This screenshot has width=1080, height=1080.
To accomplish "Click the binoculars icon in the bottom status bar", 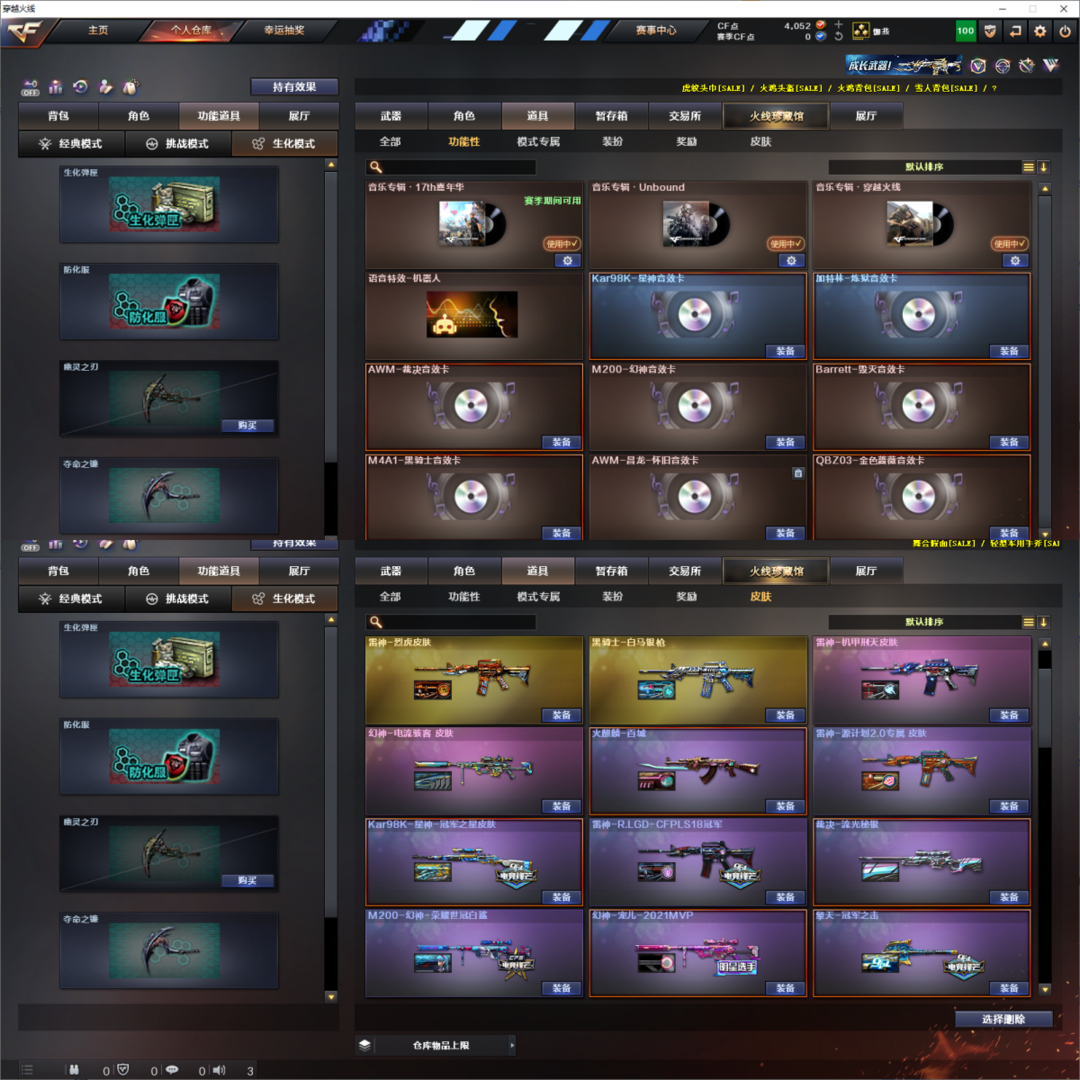I will click(74, 1070).
